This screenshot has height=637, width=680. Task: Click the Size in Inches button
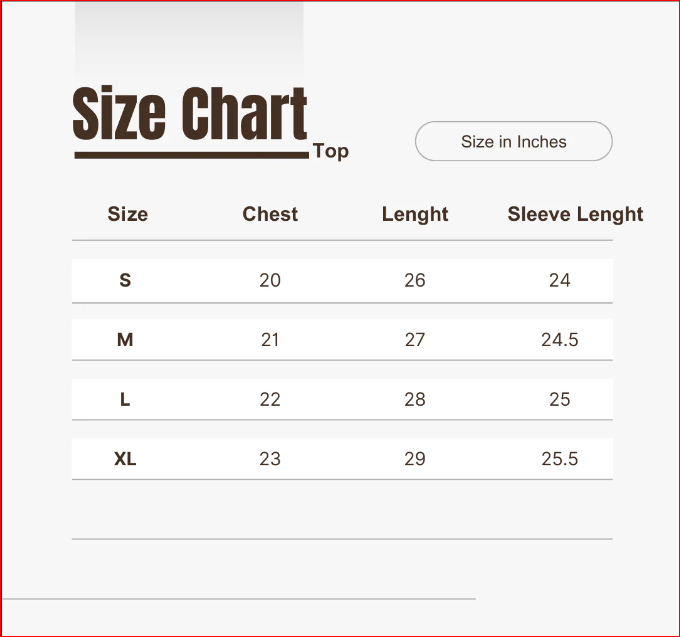coord(513,142)
